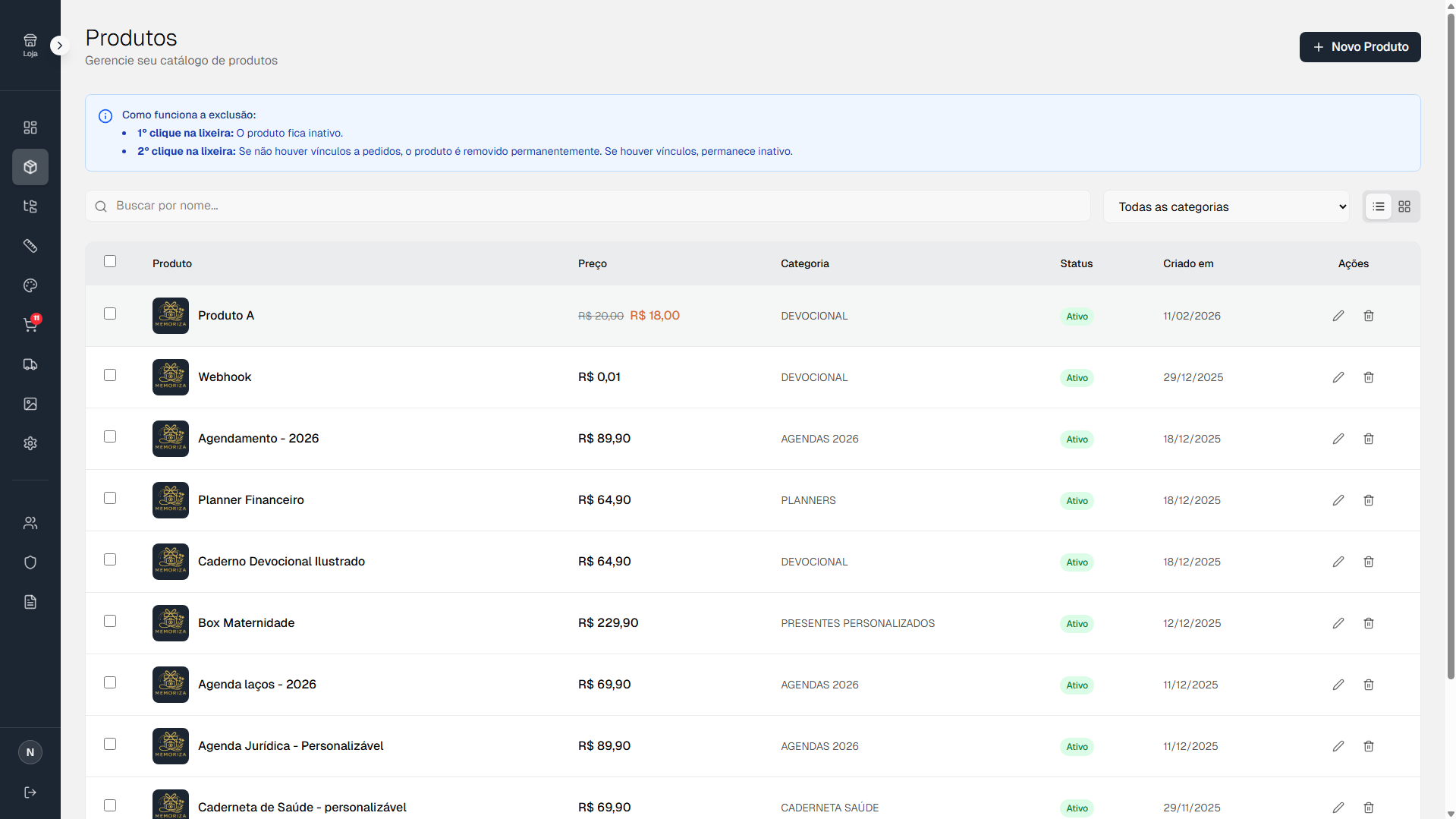Edit the Webhook product
Viewport: 1456px width, 819px height.
pyautogui.click(x=1338, y=377)
